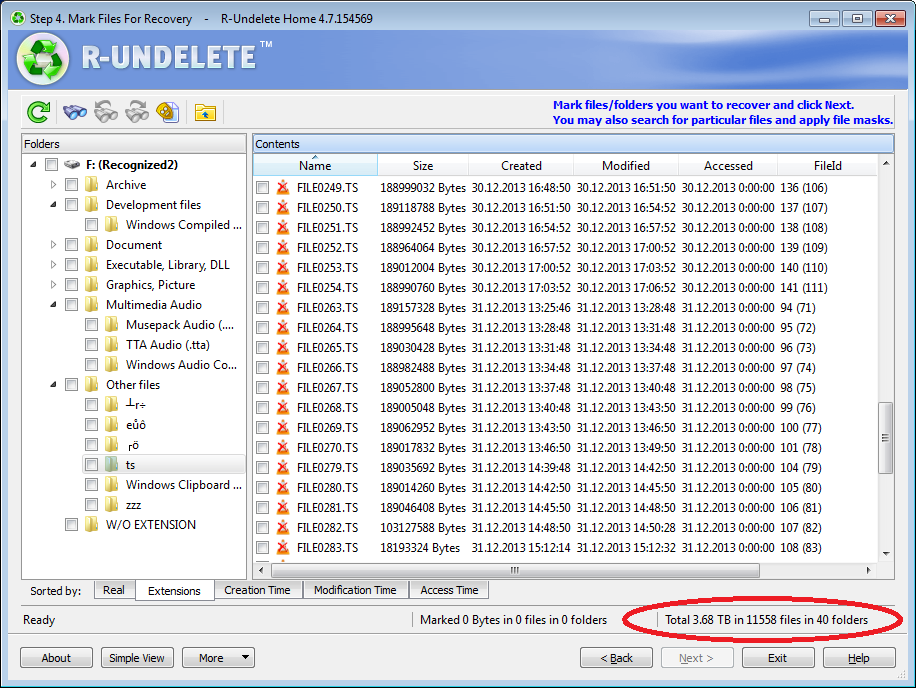Click deleted file icon for FILE0252.TS

283,248
